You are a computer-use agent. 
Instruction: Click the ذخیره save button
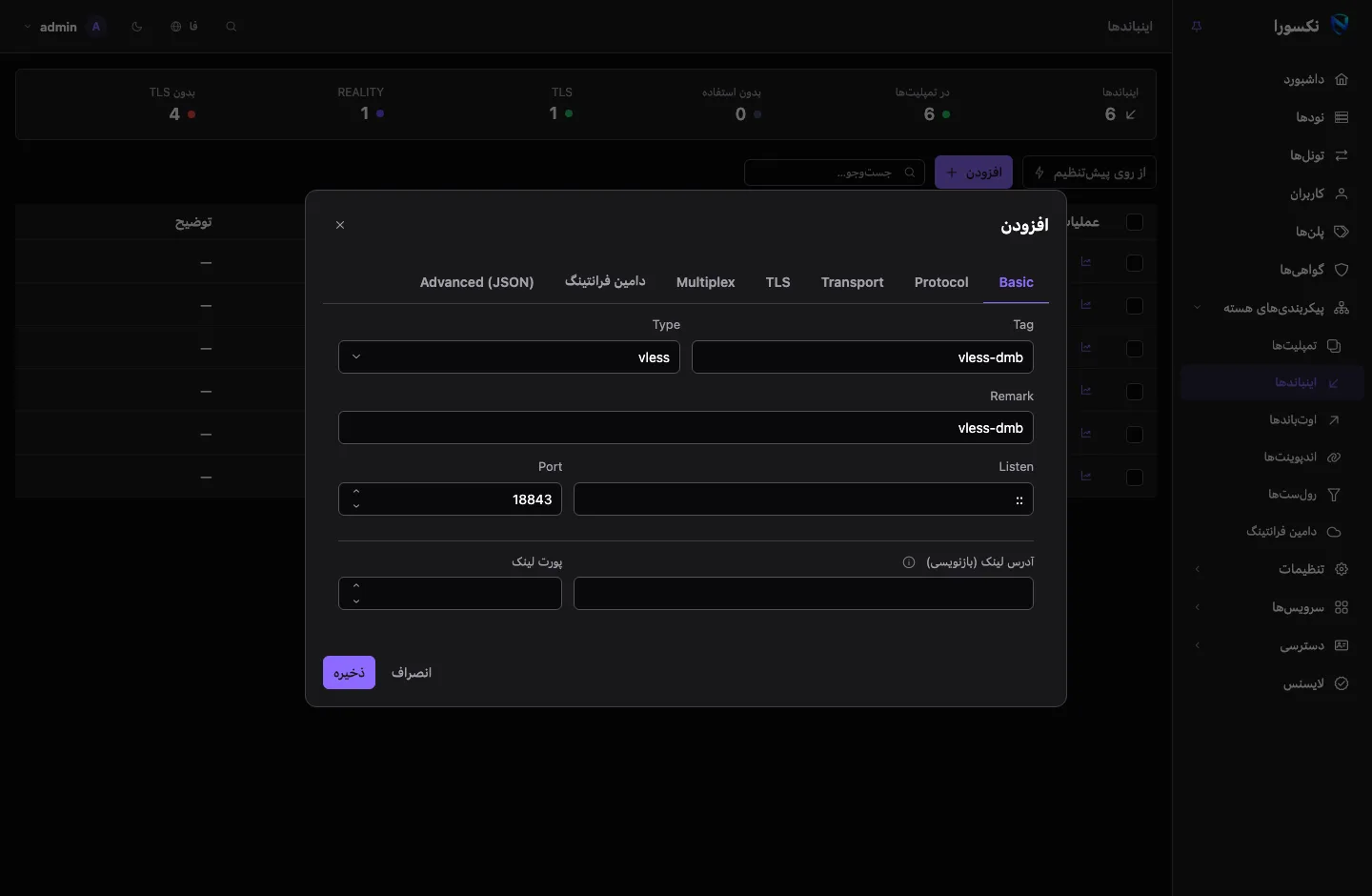coord(349,673)
